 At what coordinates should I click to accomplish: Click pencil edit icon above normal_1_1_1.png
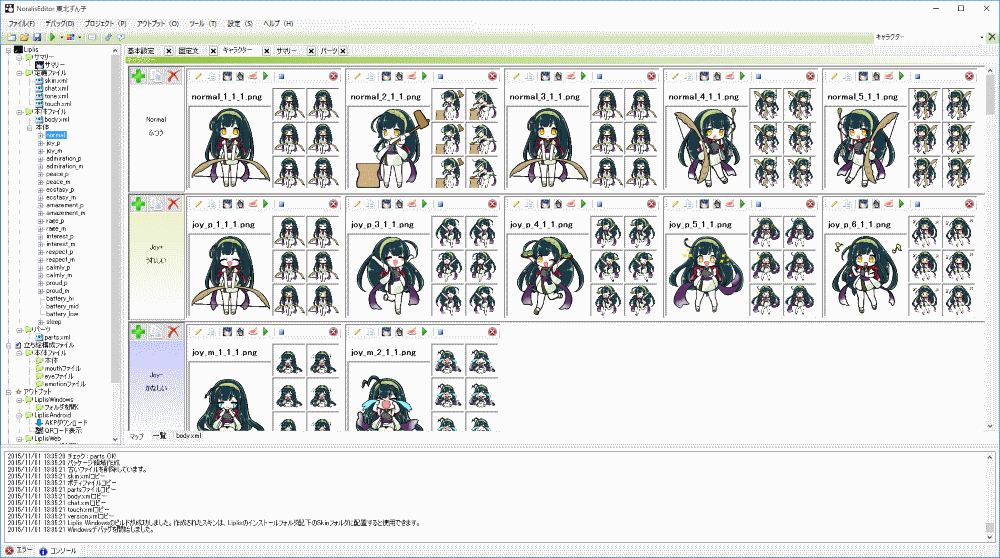(198, 77)
